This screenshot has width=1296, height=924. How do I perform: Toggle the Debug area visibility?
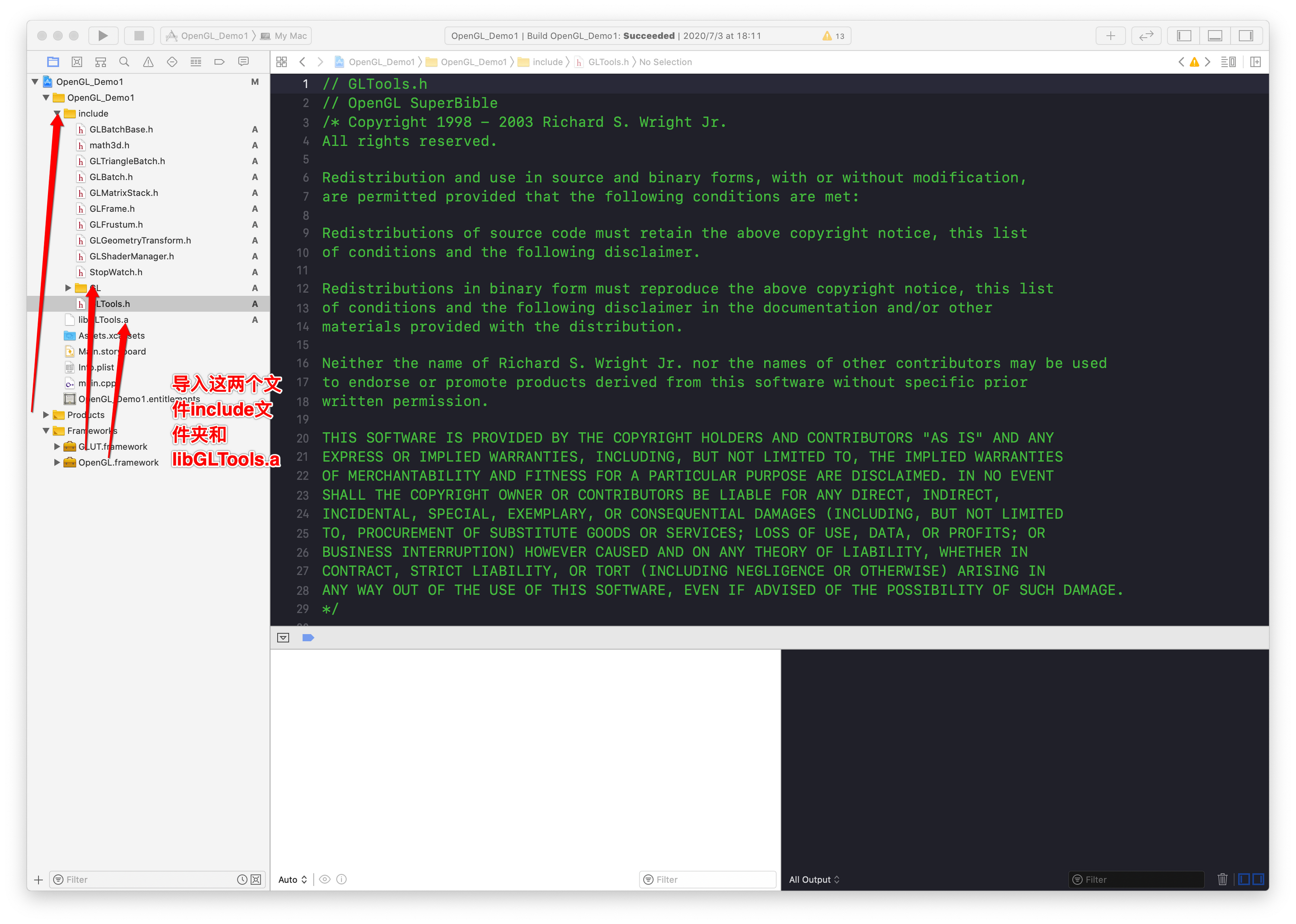tap(1215, 36)
